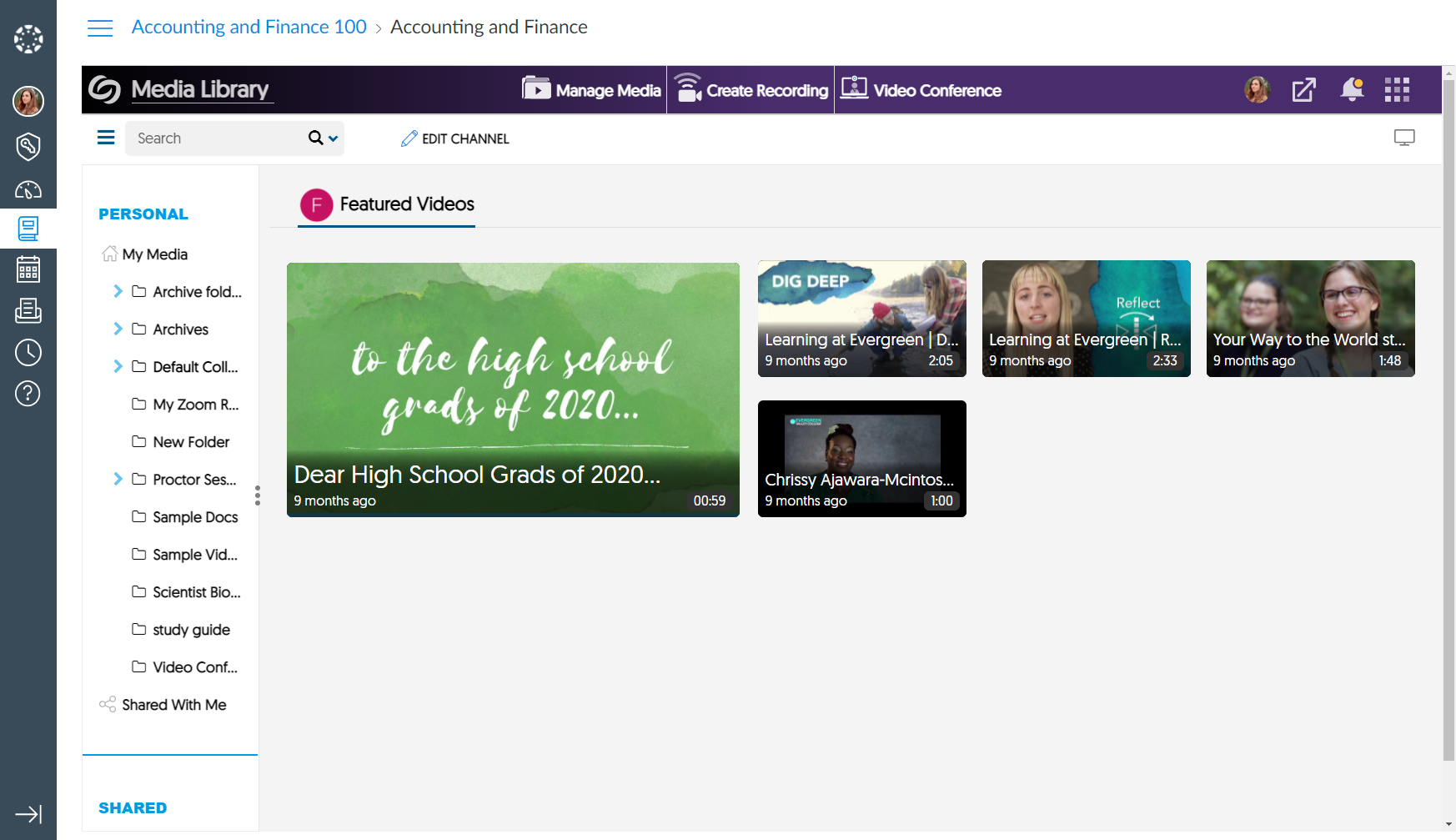Viewport: 1456px width, 840px height.
Task: Click the EDIT CHANNEL button
Action: click(x=455, y=138)
